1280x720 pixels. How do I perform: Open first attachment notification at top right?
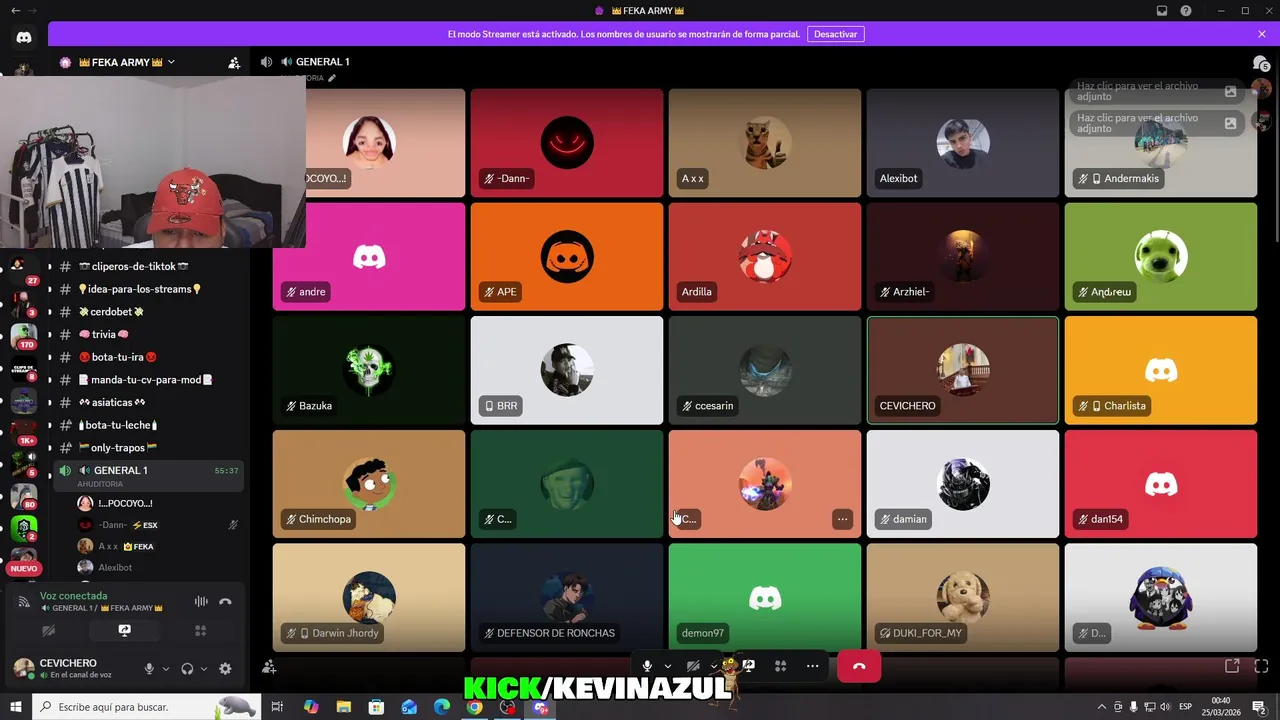pyautogui.click(x=1158, y=91)
